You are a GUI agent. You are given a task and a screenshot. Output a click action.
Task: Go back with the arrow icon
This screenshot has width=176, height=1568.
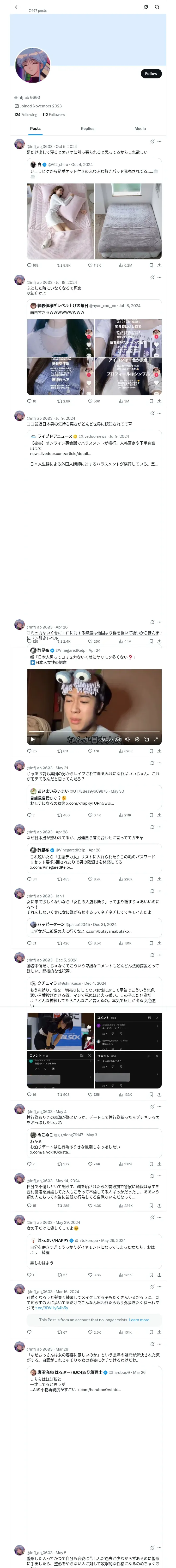point(17,7)
